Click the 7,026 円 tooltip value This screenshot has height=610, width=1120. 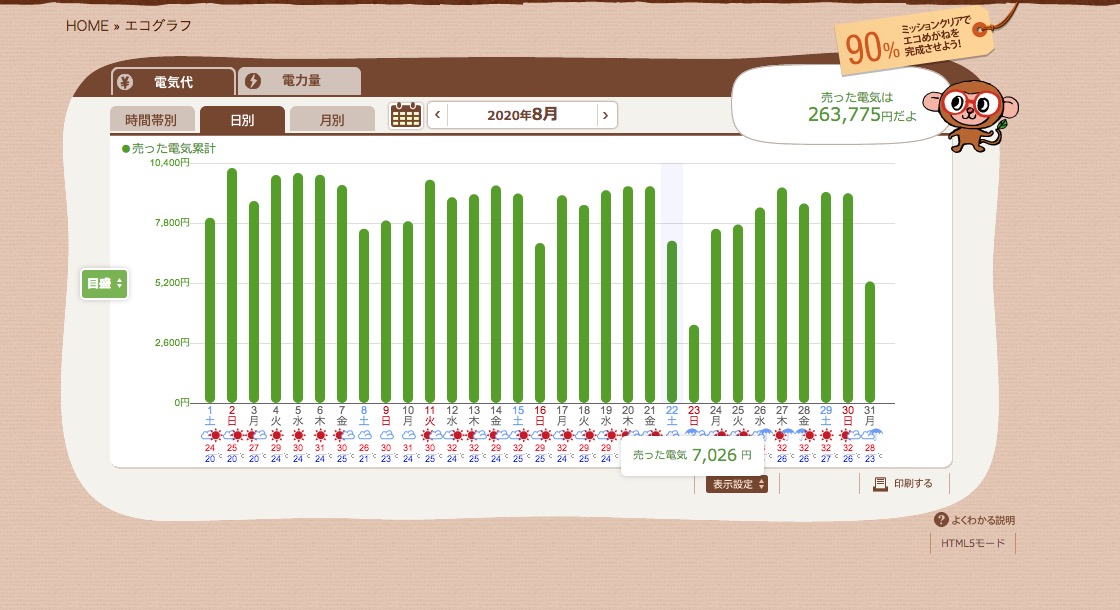pos(721,455)
